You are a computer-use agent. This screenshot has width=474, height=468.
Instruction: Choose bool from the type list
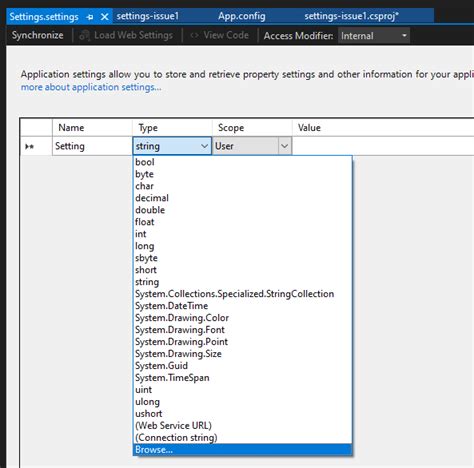point(242,162)
